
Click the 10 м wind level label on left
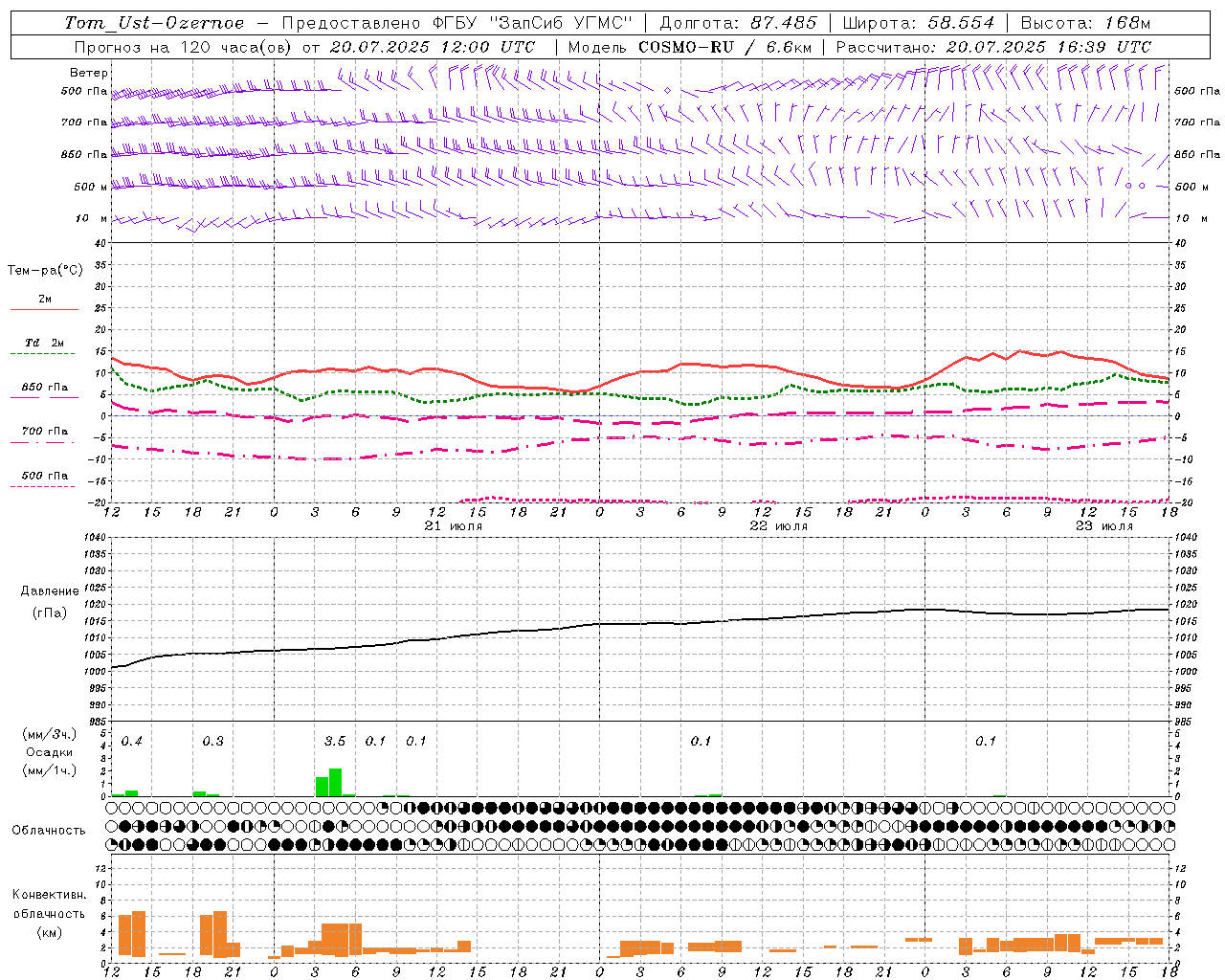pyautogui.click(x=92, y=219)
